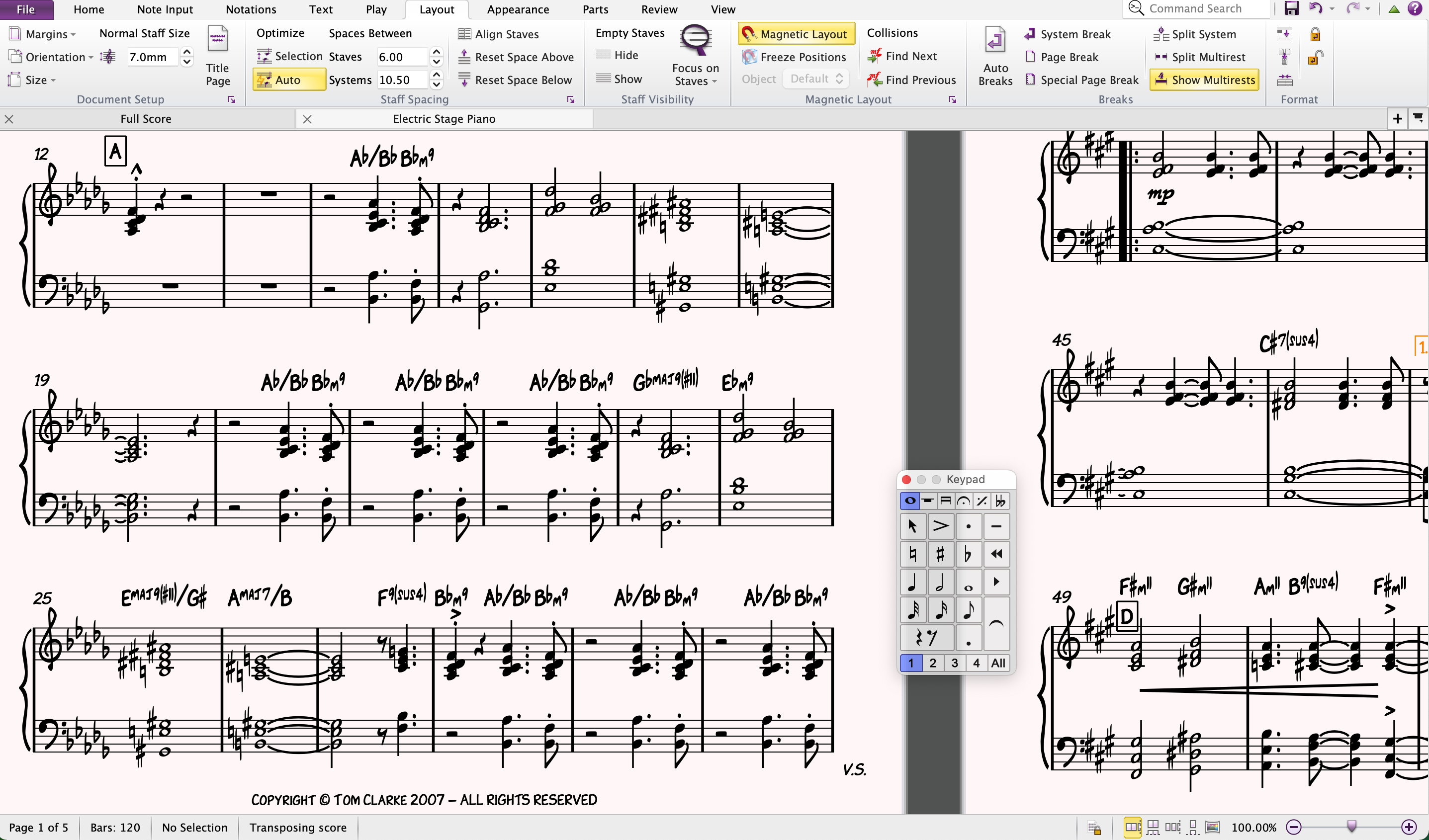The image size is (1429, 840).
Task: Open the Margins dropdown
Action: click(x=43, y=34)
